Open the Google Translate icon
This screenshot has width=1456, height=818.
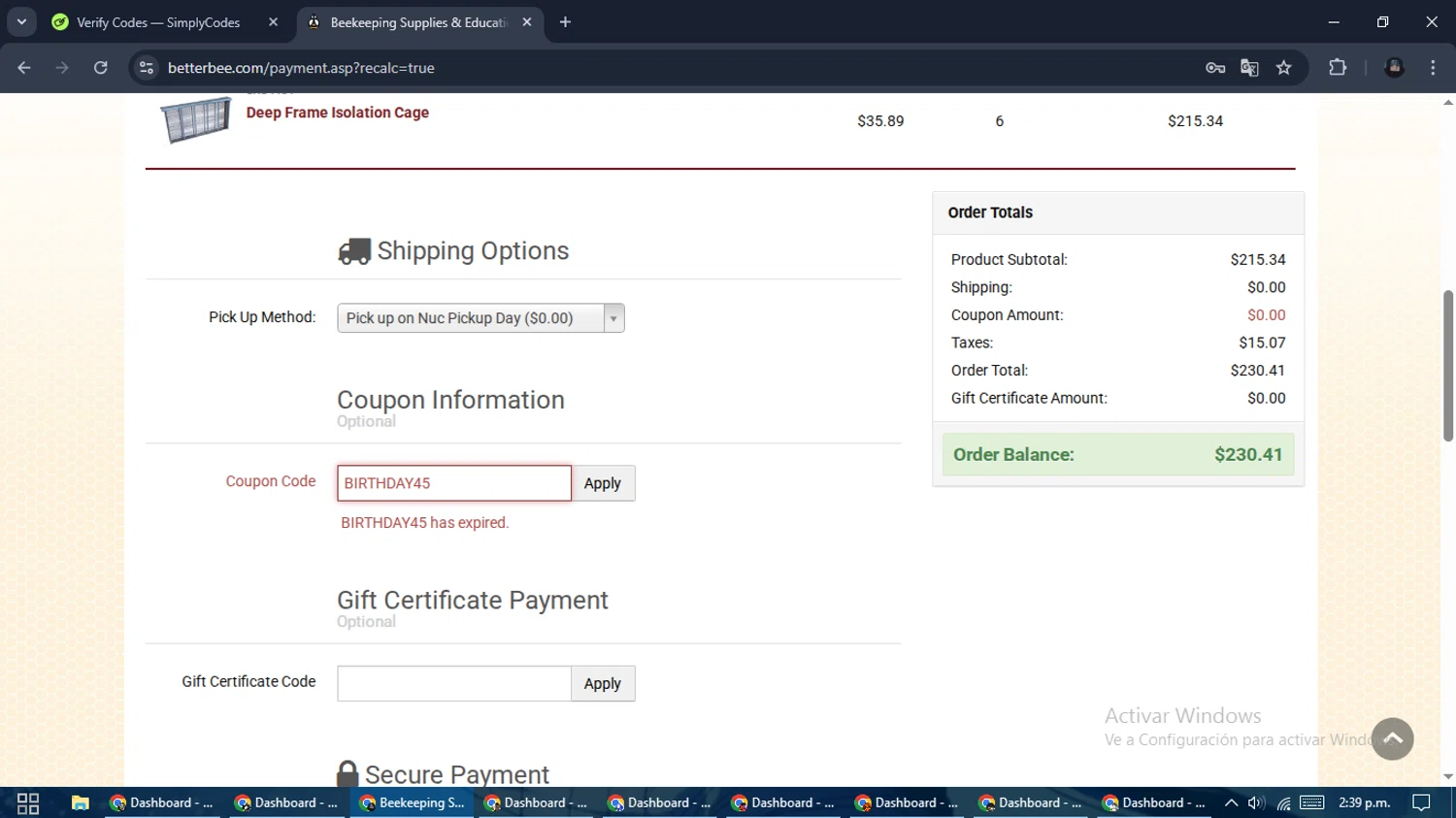[1249, 68]
